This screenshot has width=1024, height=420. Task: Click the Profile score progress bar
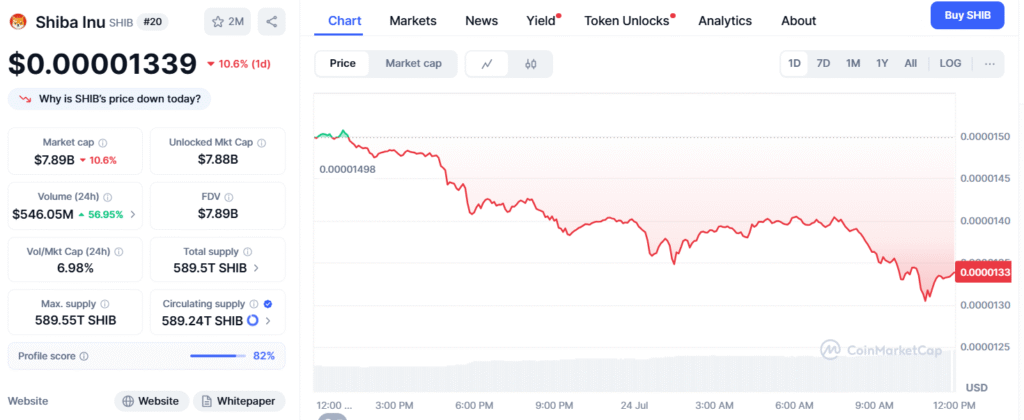point(217,356)
